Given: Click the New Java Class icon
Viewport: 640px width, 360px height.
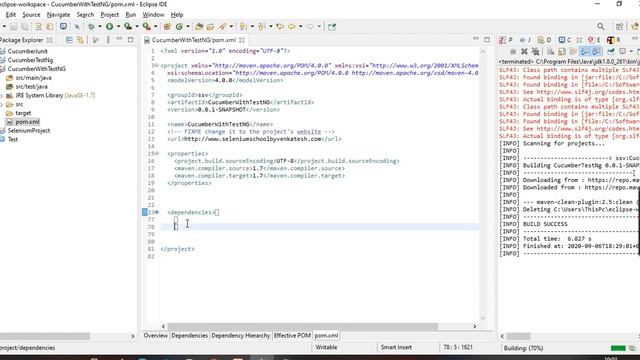Looking at the screenshot, I should (179, 27).
